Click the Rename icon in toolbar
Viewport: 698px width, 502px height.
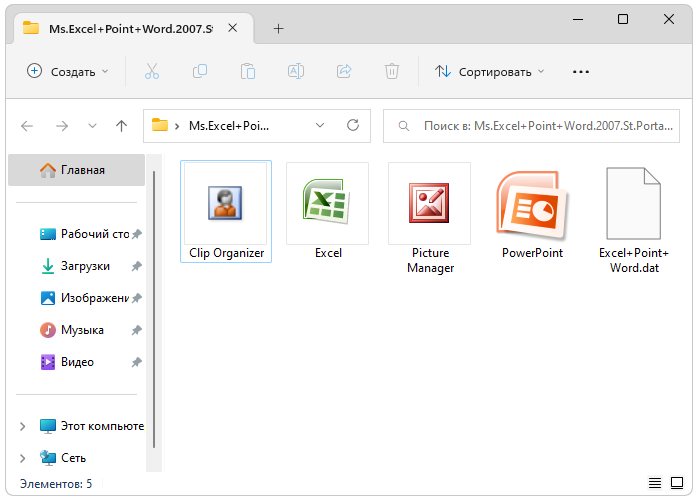point(296,71)
